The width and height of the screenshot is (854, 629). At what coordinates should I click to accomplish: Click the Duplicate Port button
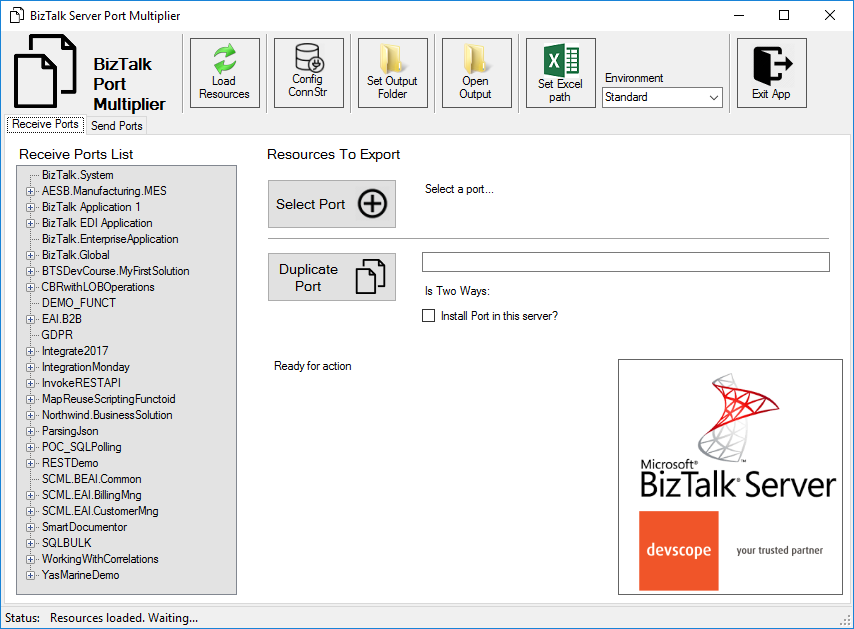[332, 277]
